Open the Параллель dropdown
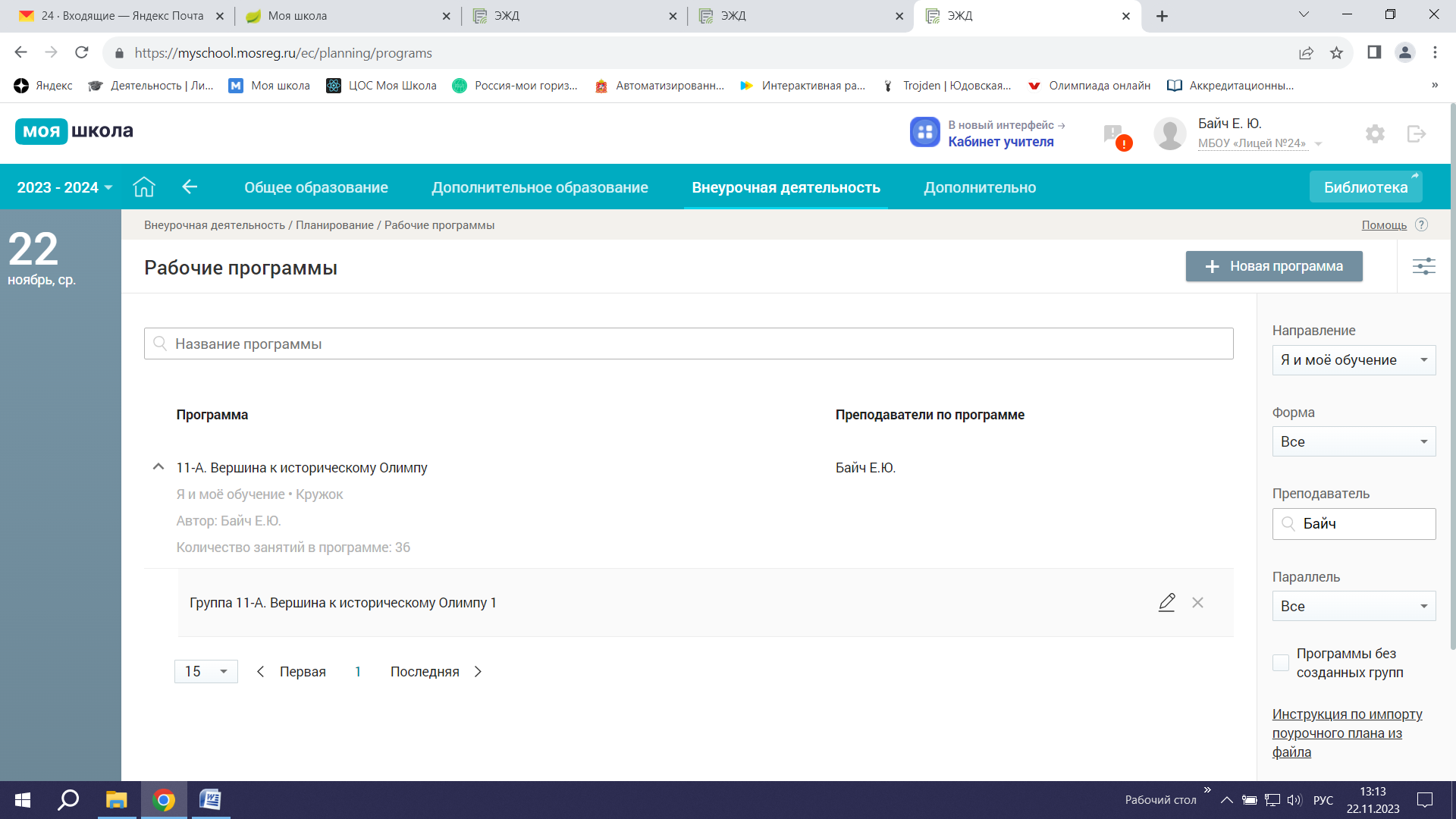 click(1354, 606)
